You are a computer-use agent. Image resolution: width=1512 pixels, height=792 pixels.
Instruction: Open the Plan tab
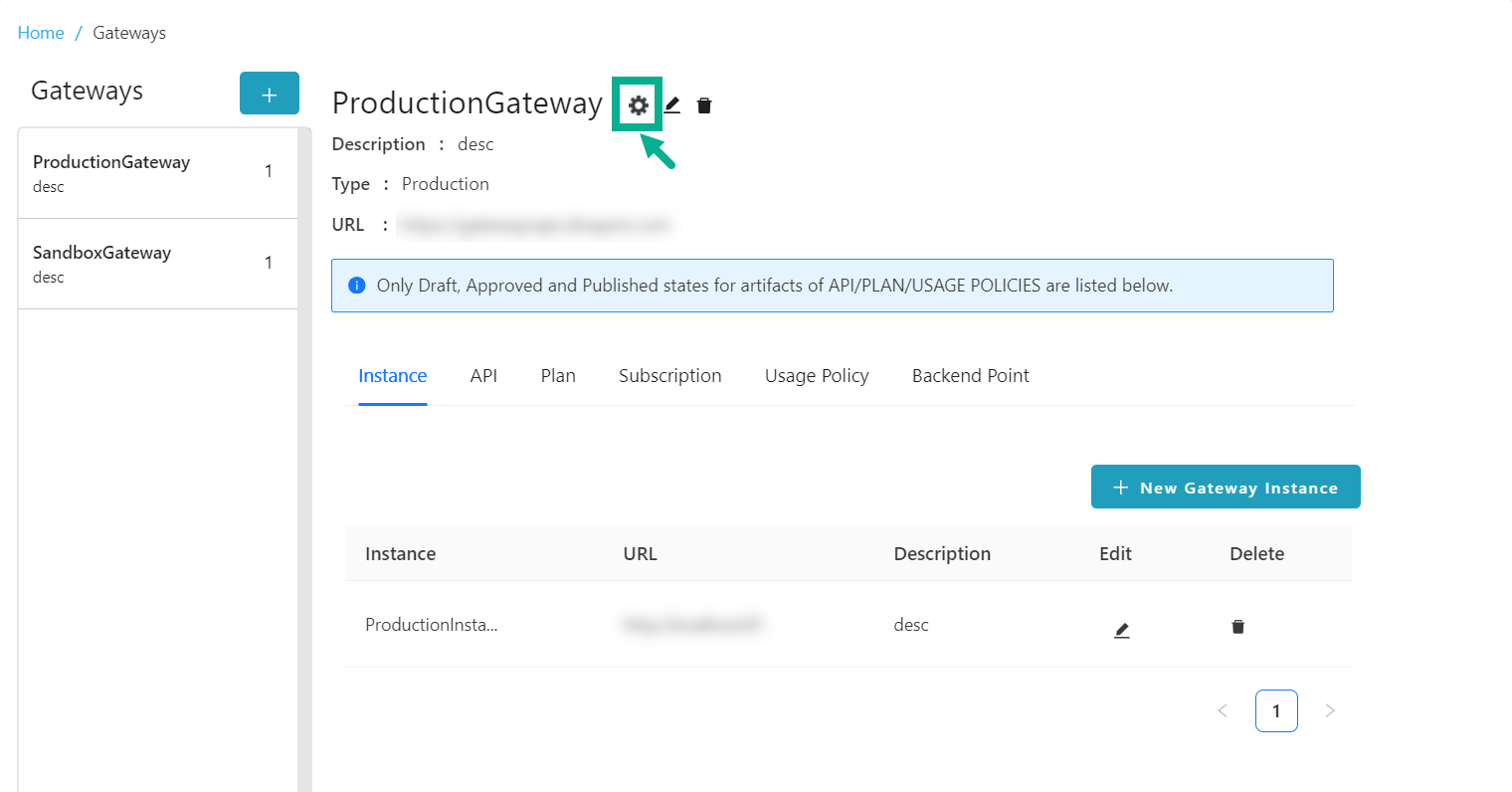pyautogui.click(x=558, y=376)
